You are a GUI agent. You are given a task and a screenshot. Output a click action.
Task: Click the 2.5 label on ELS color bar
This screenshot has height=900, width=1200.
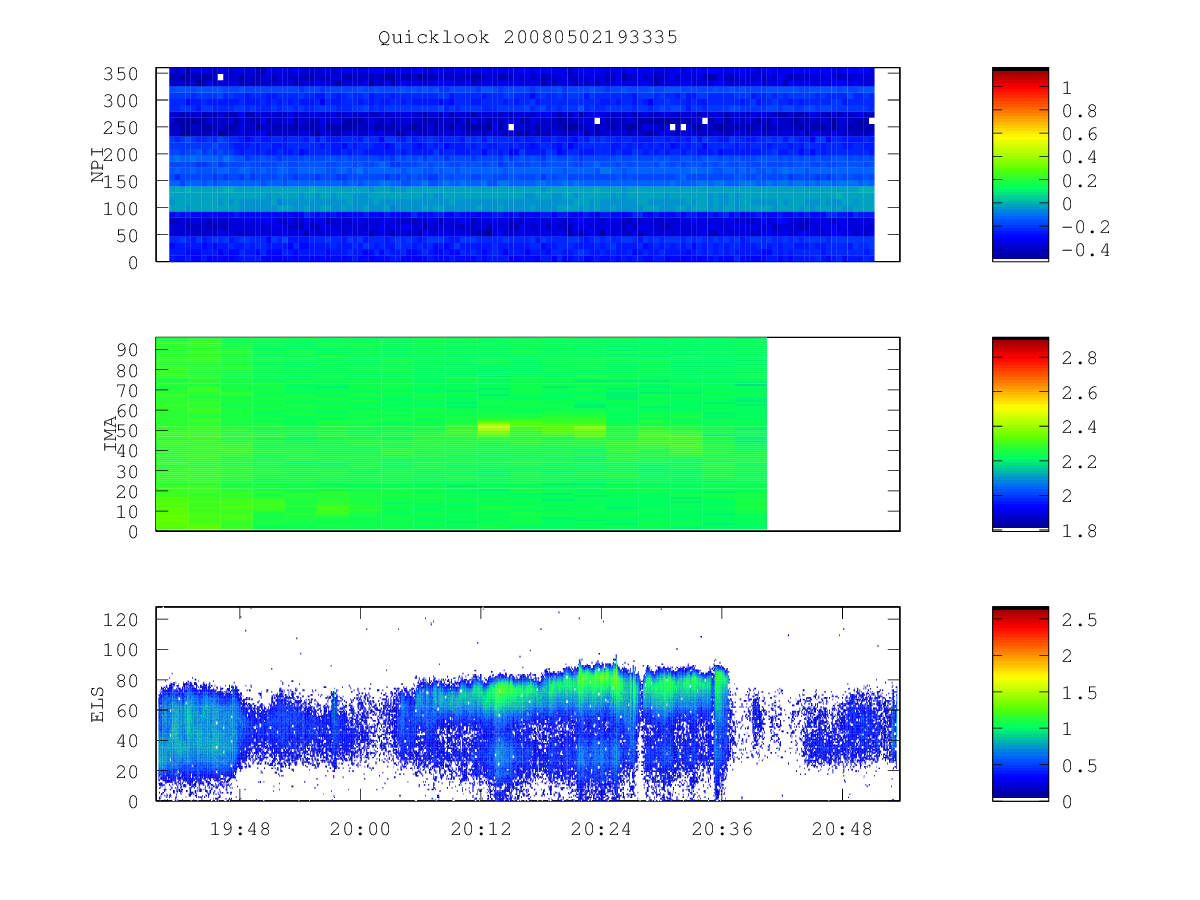click(1079, 620)
